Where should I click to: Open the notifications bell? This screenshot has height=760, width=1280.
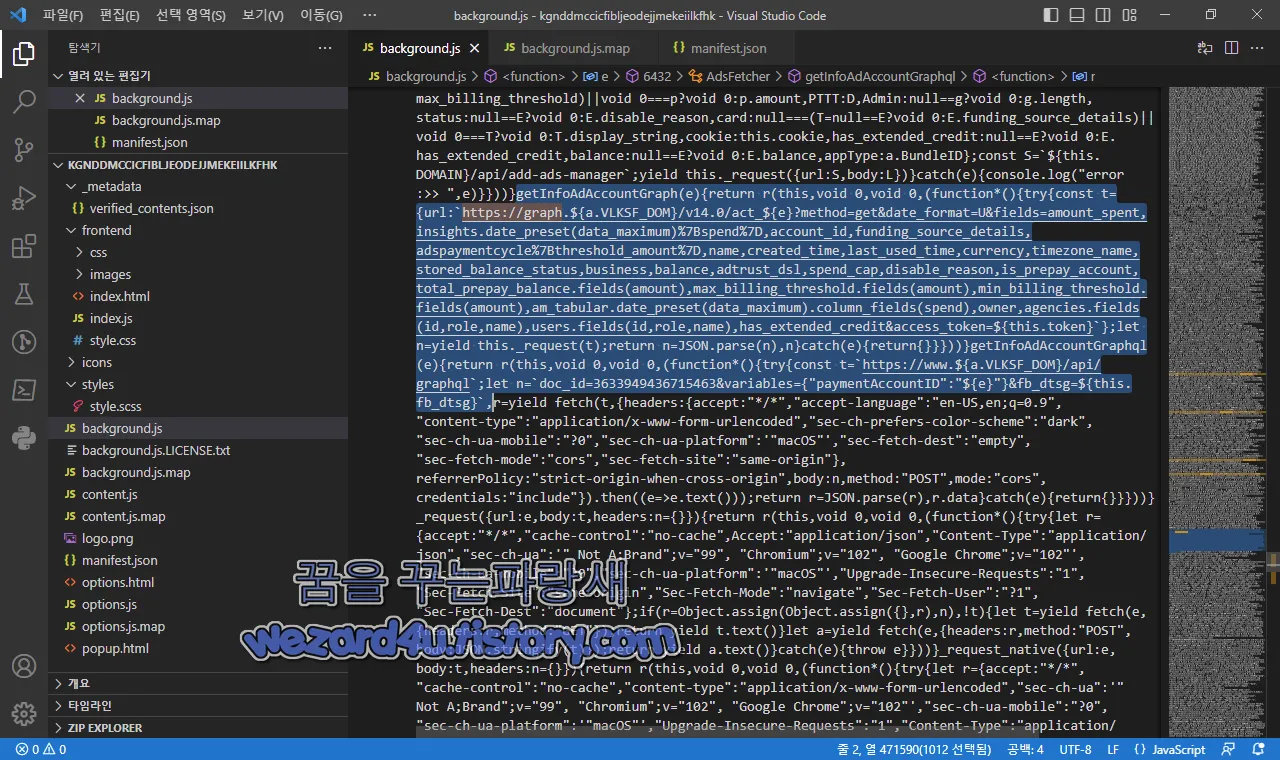pyautogui.click(x=1256, y=749)
